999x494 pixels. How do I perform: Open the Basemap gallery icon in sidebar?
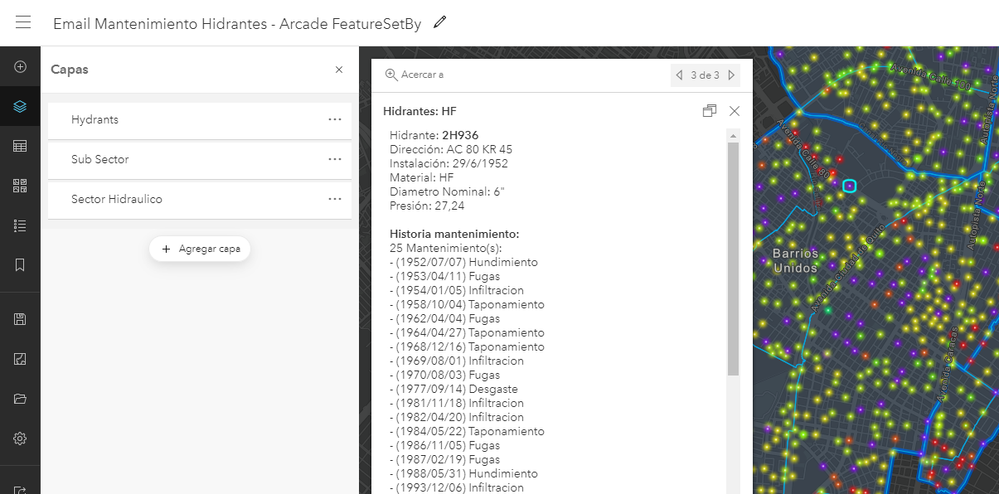[20, 185]
